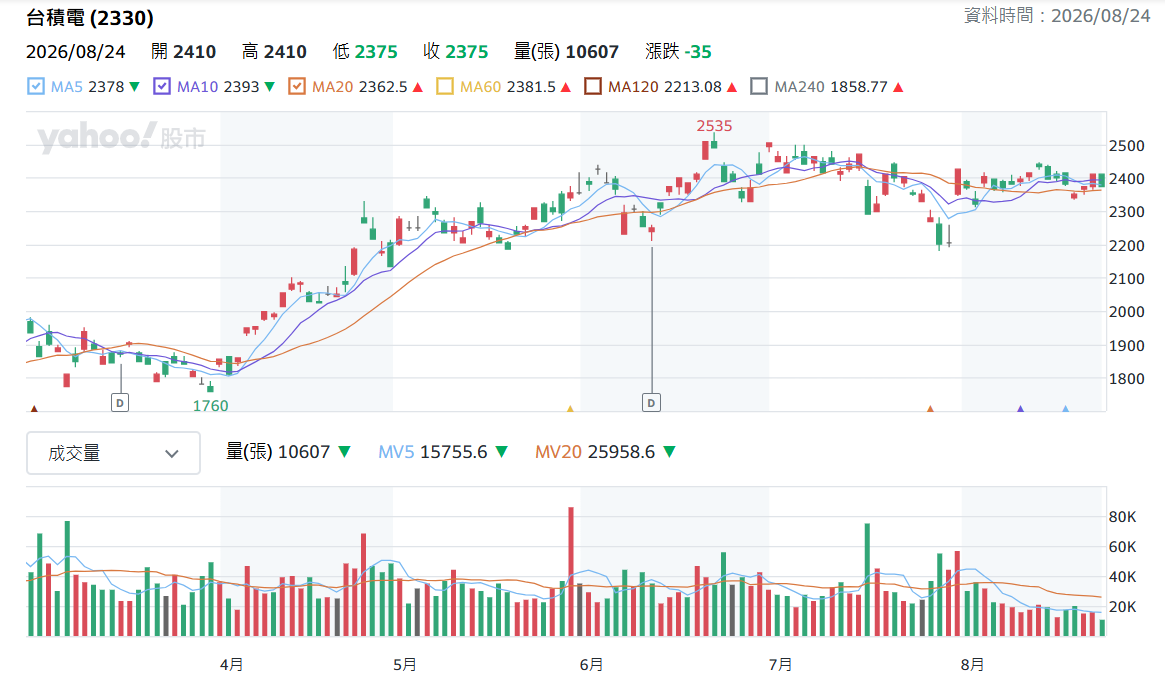Click the 漲跌 -35 change value

[x=678, y=51]
